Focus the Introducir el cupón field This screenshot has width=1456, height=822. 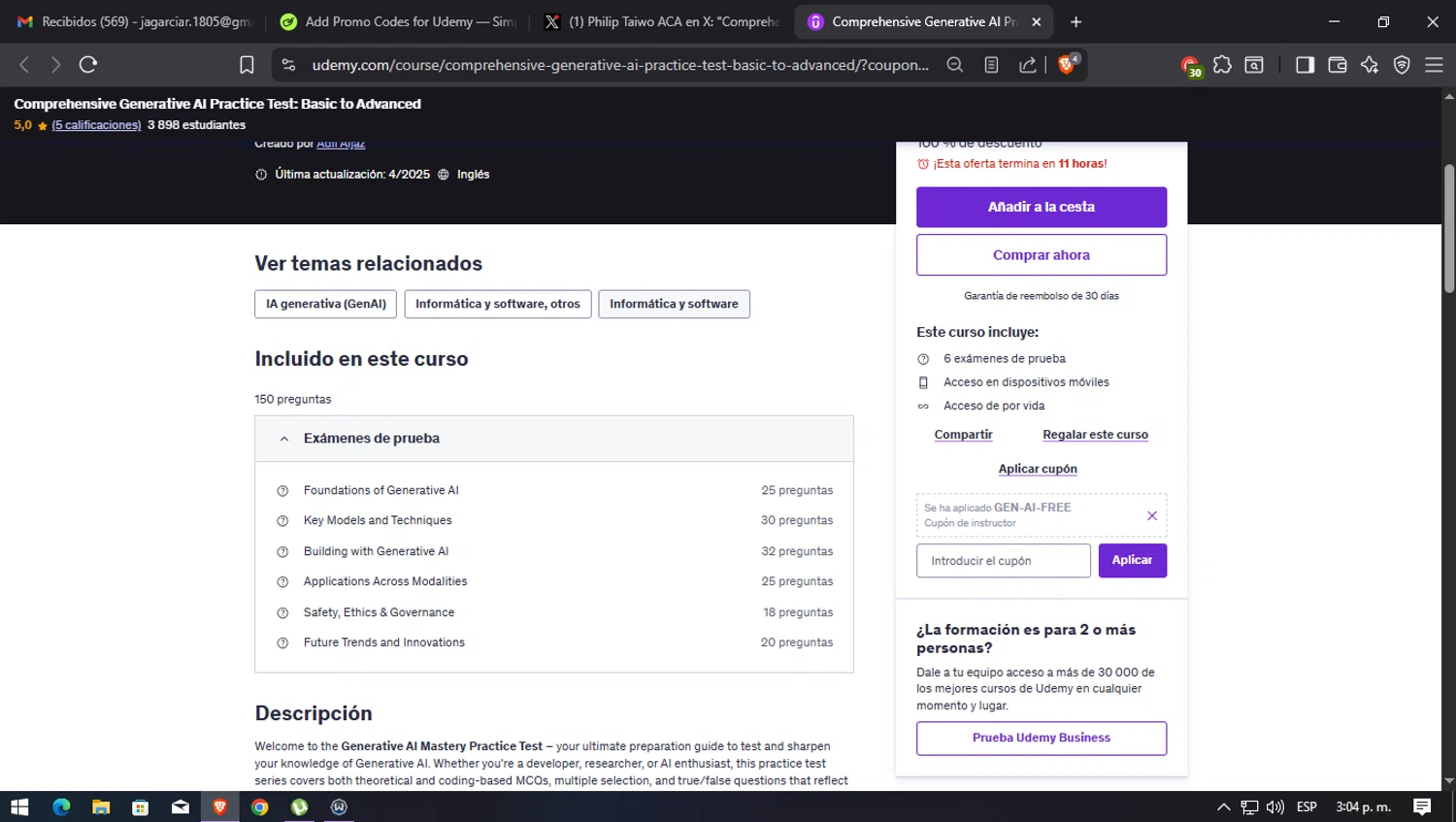[x=1004, y=561]
